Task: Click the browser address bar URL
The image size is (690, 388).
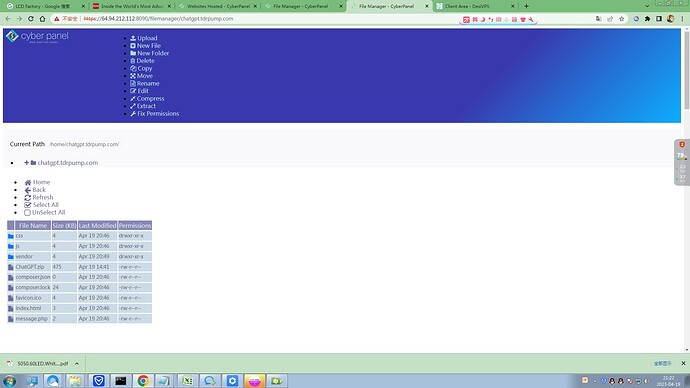Action: (158, 19)
